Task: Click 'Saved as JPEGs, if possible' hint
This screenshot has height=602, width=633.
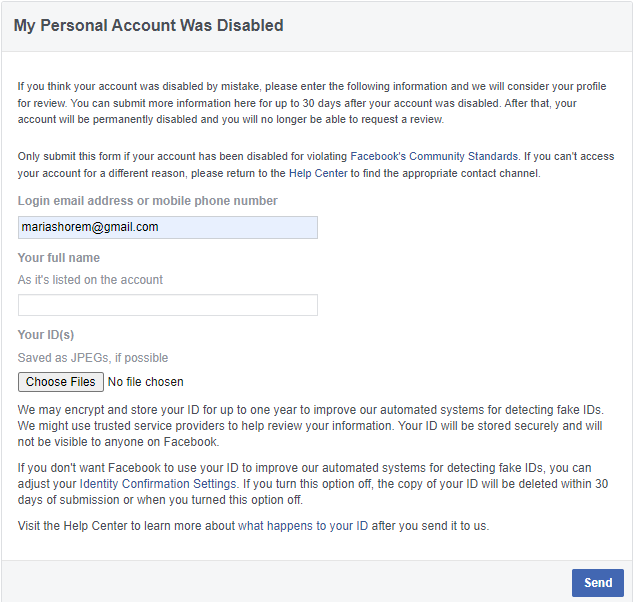Action: click(93, 358)
